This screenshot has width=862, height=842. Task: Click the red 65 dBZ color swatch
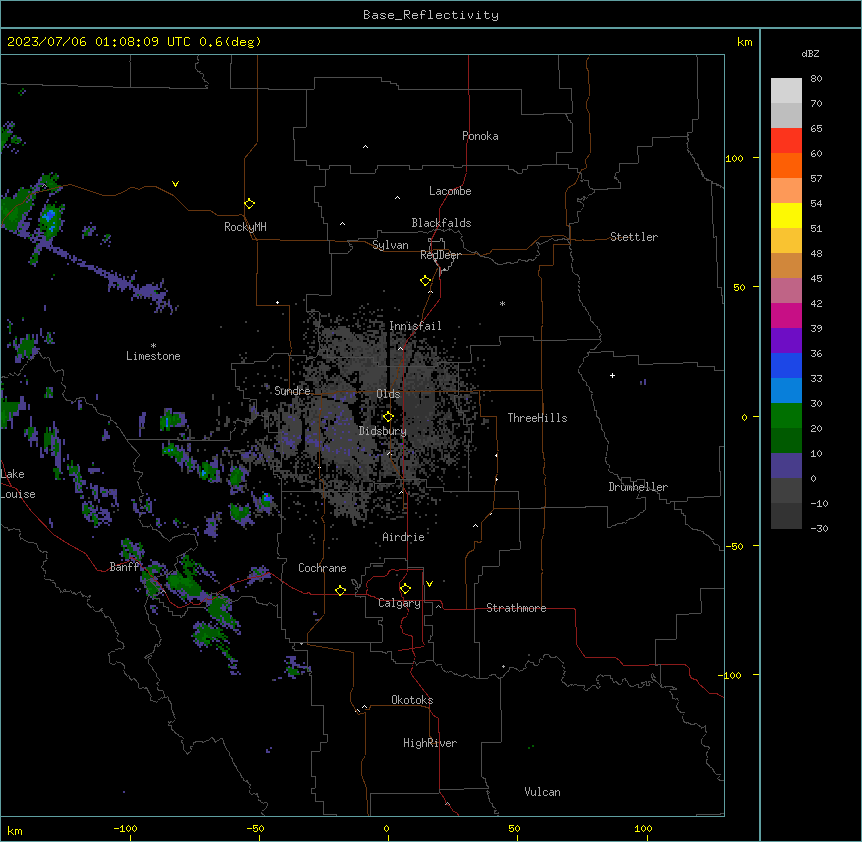786,140
